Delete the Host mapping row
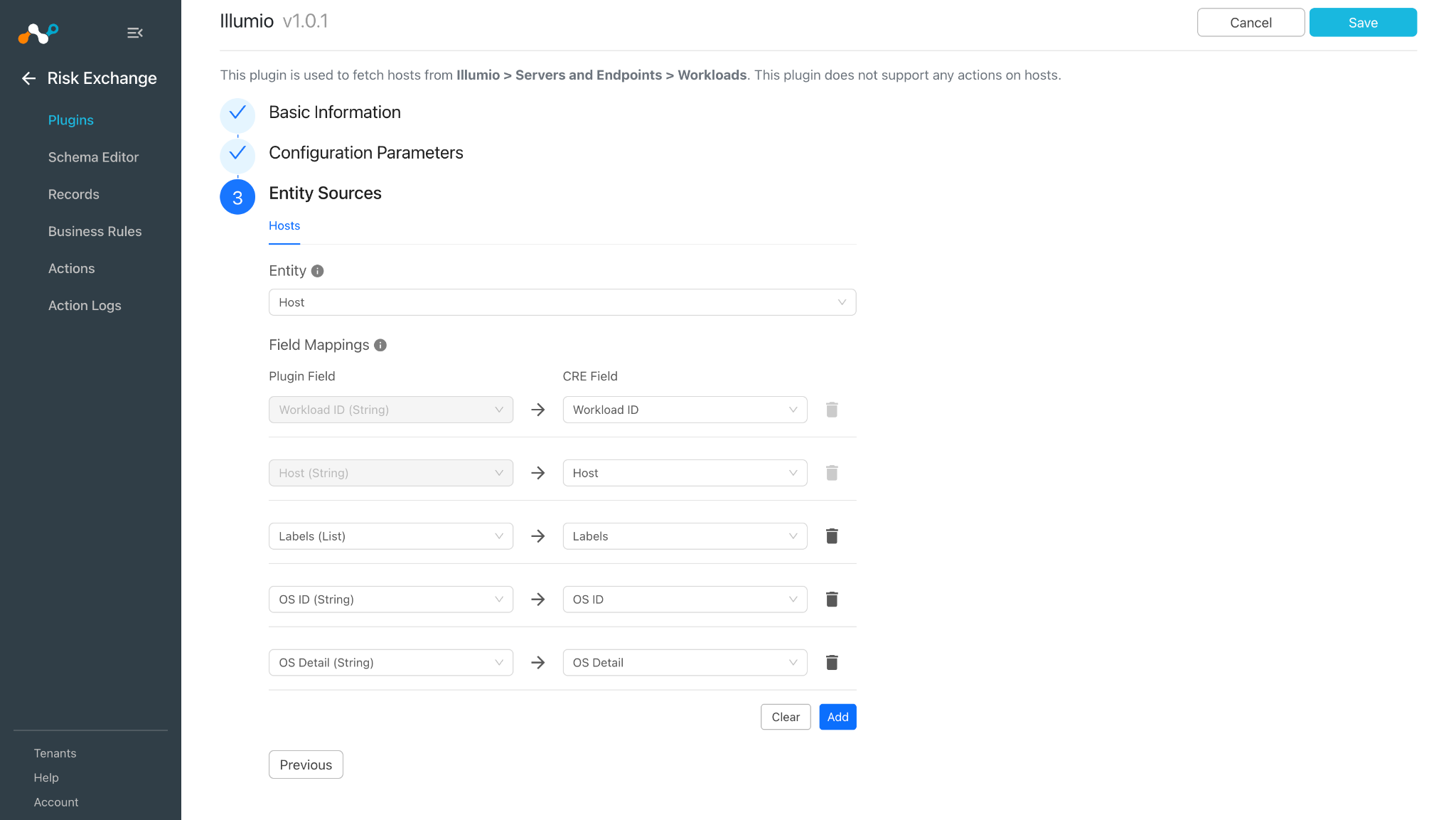Viewport: 1456px width, 820px height. pos(832,473)
